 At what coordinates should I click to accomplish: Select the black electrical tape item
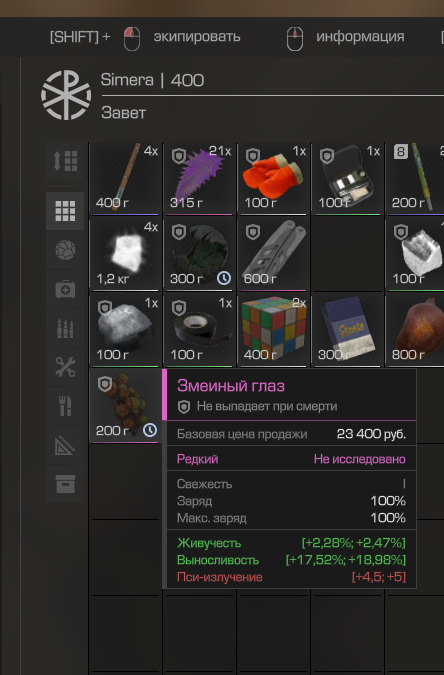click(199, 331)
